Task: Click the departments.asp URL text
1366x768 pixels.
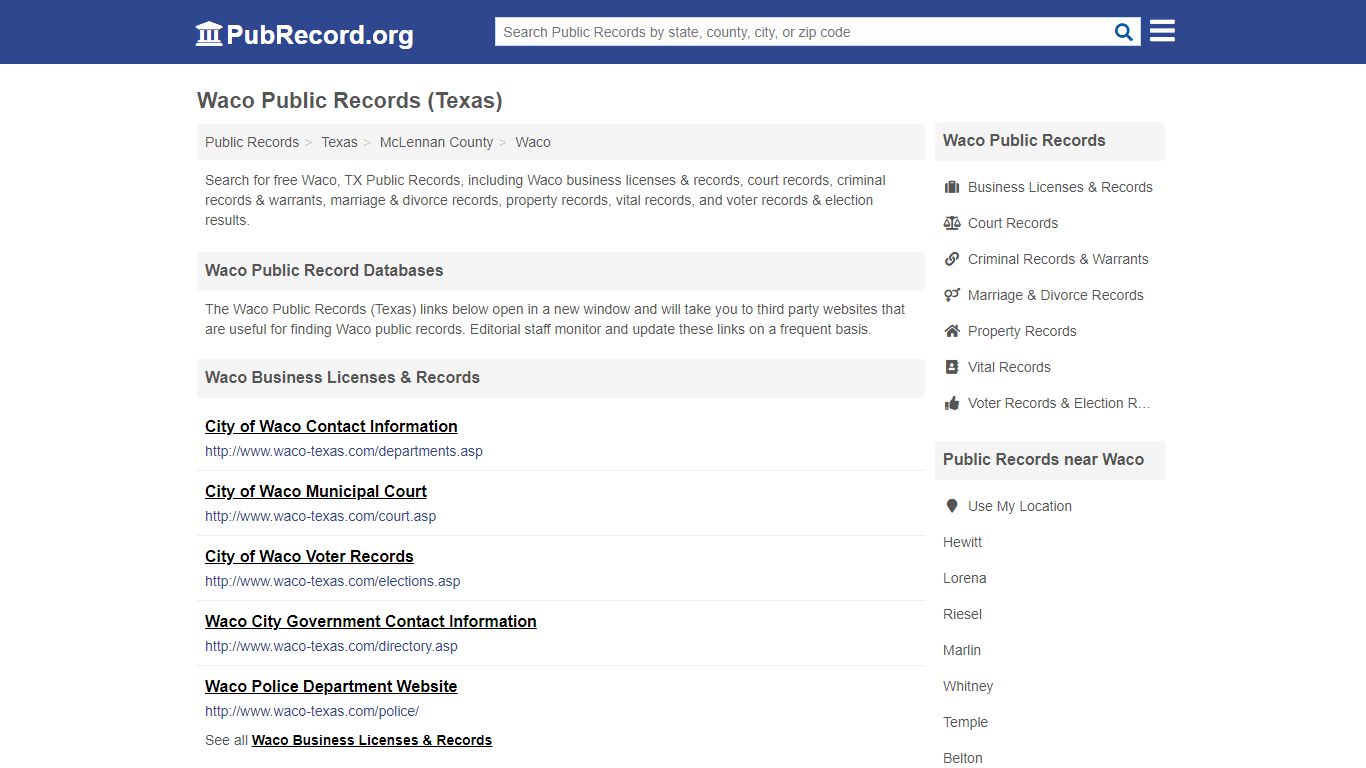Action: pos(344,451)
